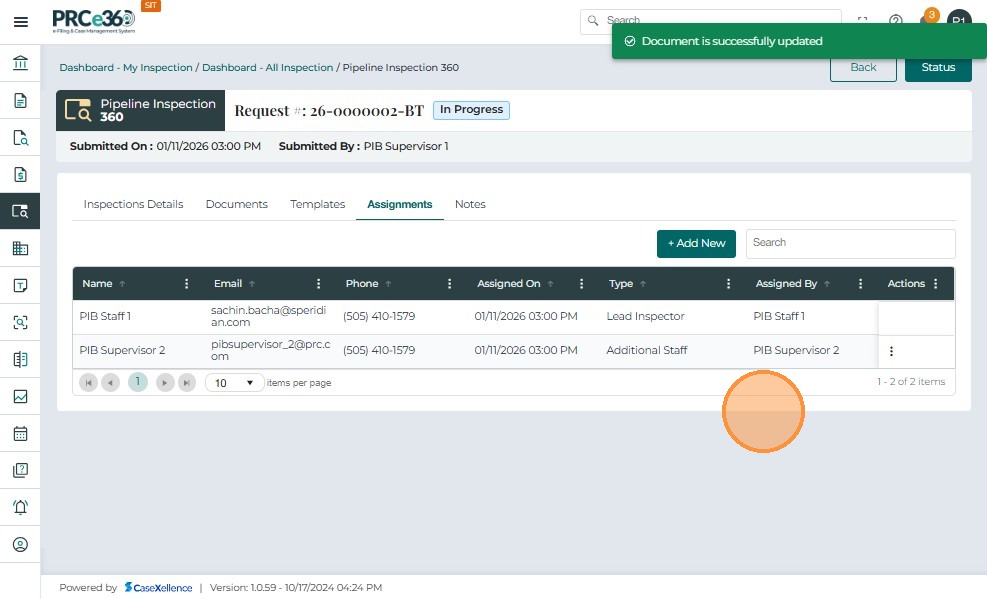Click the success notification toast

click(799, 42)
